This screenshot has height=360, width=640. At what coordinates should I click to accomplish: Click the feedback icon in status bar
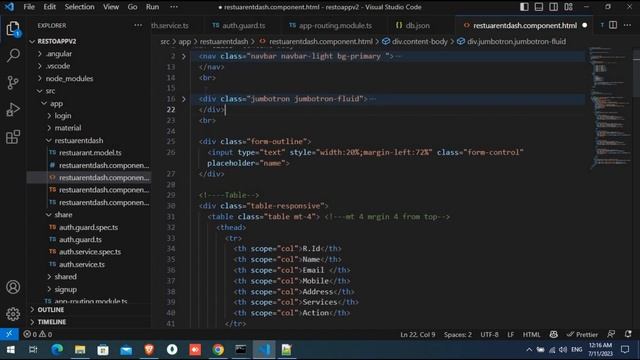coord(611,334)
